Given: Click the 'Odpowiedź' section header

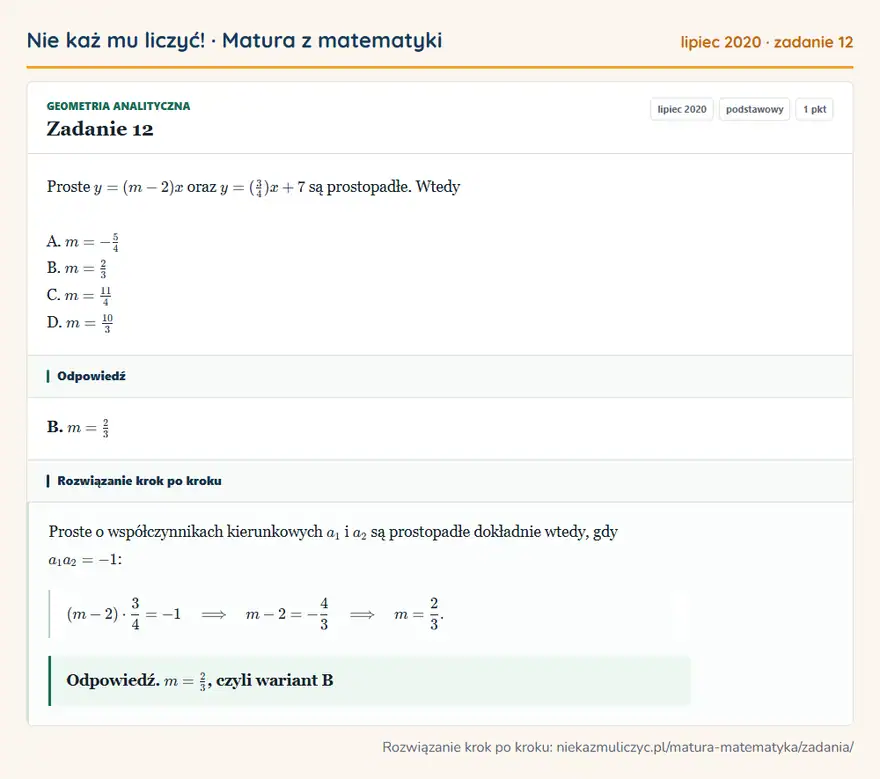Looking at the screenshot, I should coord(440,376).
